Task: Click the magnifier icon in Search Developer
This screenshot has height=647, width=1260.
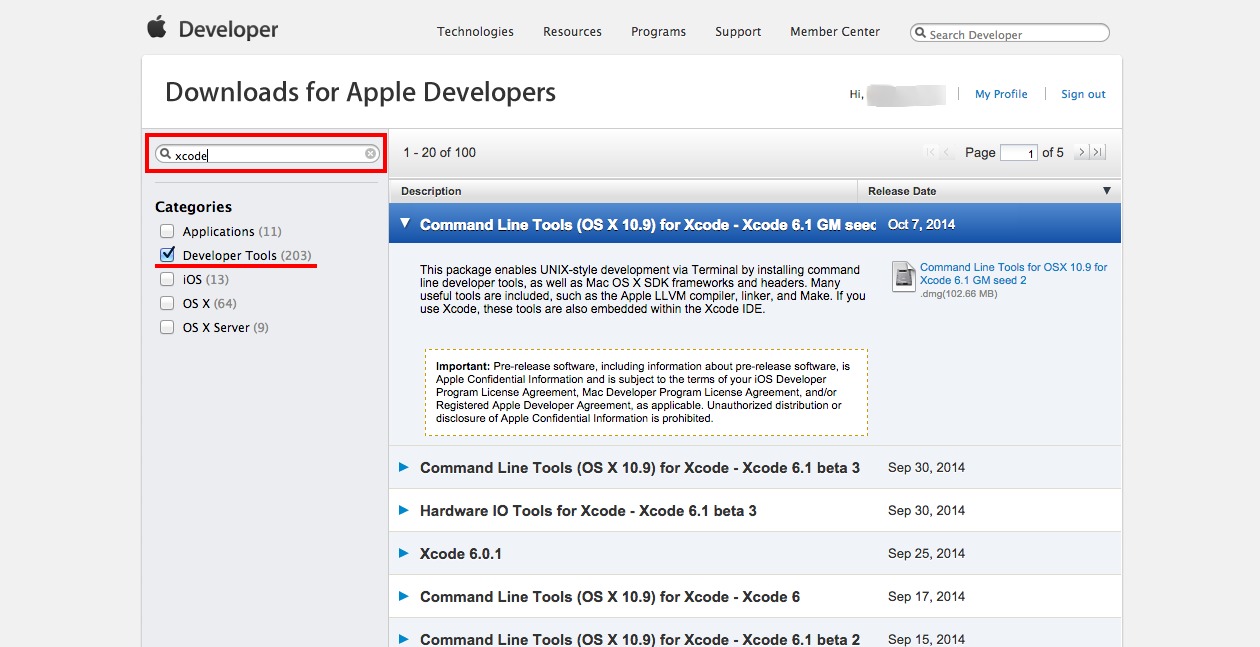Action: point(920,34)
